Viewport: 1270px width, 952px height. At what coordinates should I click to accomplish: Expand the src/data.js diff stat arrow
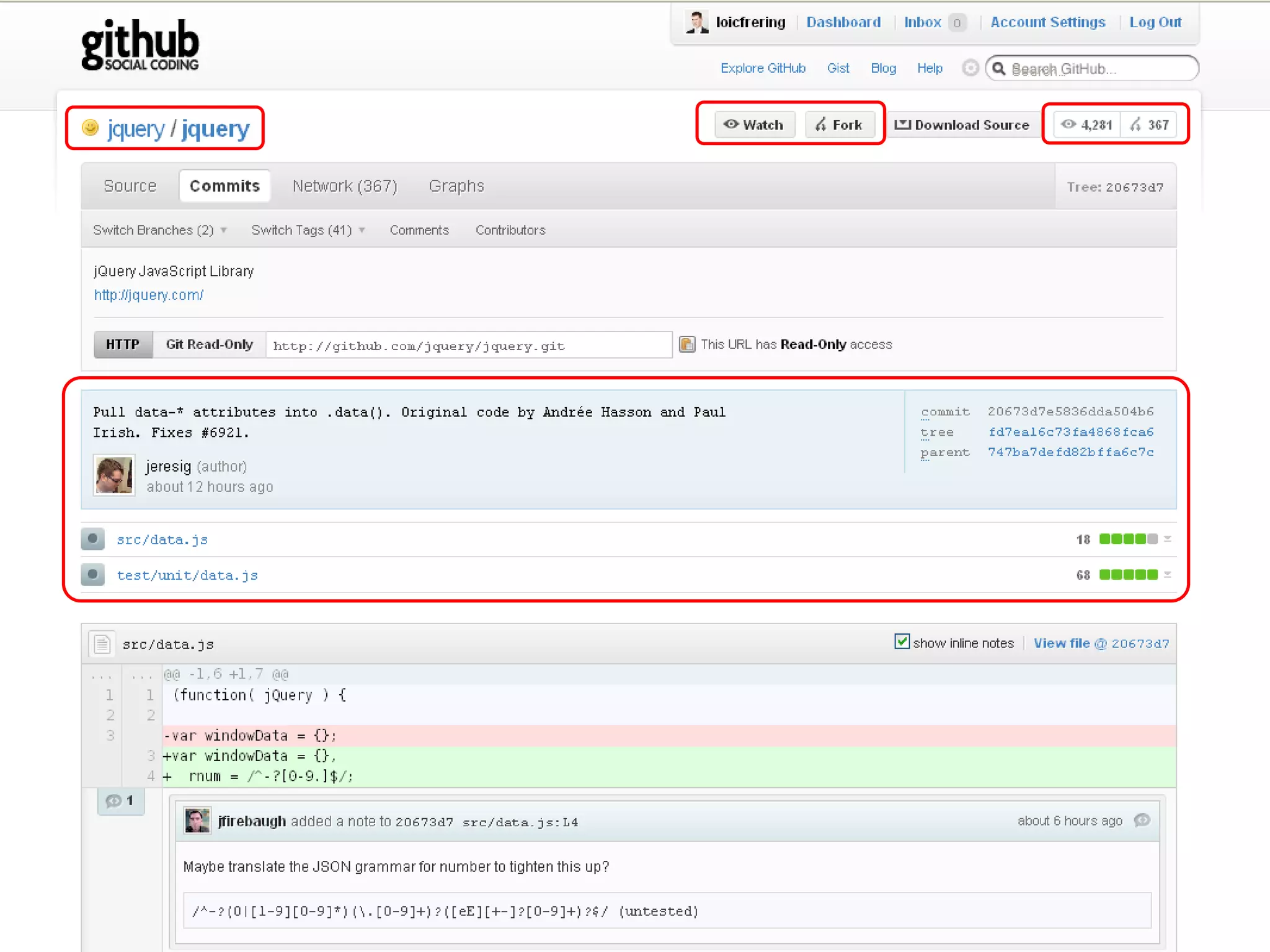click(x=1168, y=539)
